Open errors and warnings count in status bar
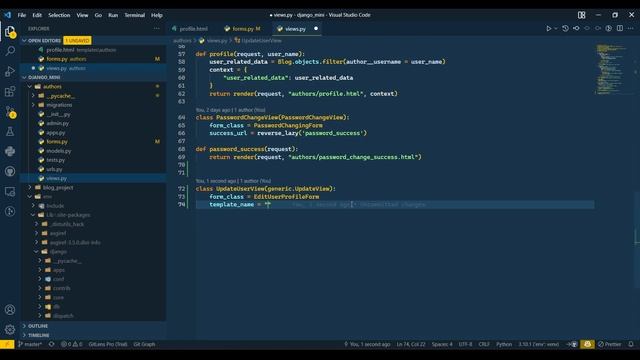The image size is (640, 360). tap(71, 344)
